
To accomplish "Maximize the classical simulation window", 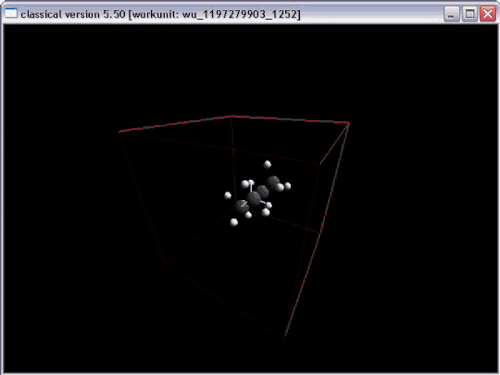I will point(470,14).
